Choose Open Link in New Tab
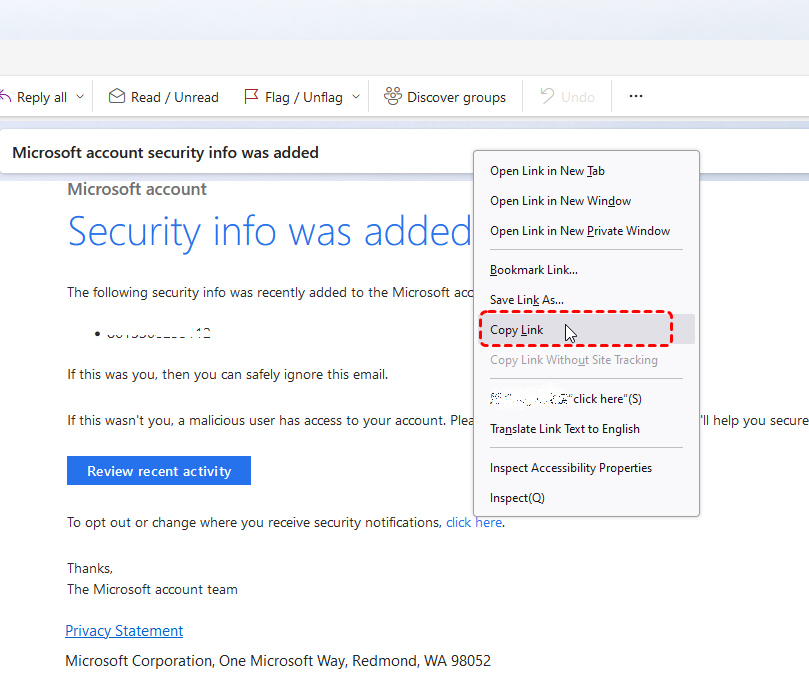This screenshot has width=809, height=679. 547,171
